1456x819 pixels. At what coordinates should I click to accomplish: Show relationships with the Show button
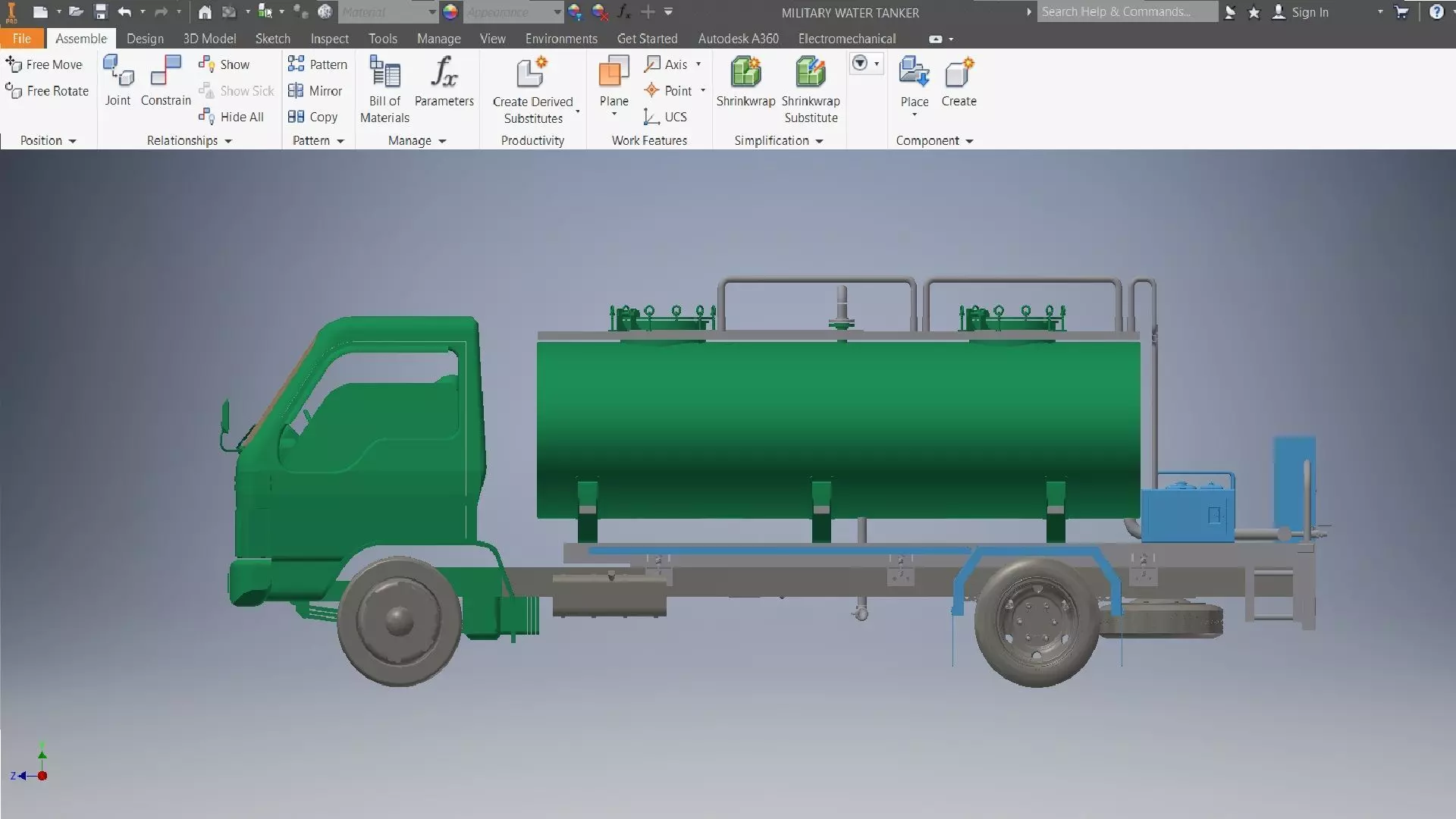[224, 64]
